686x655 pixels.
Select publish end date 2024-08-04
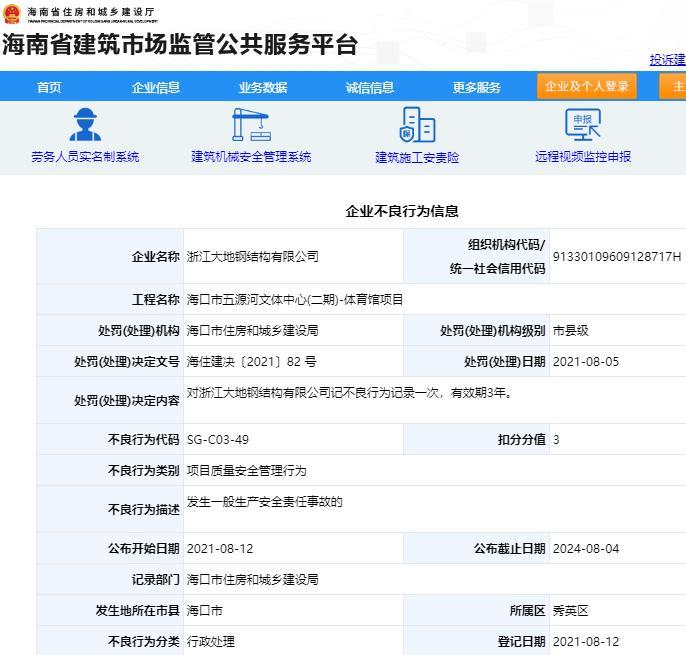586,548
